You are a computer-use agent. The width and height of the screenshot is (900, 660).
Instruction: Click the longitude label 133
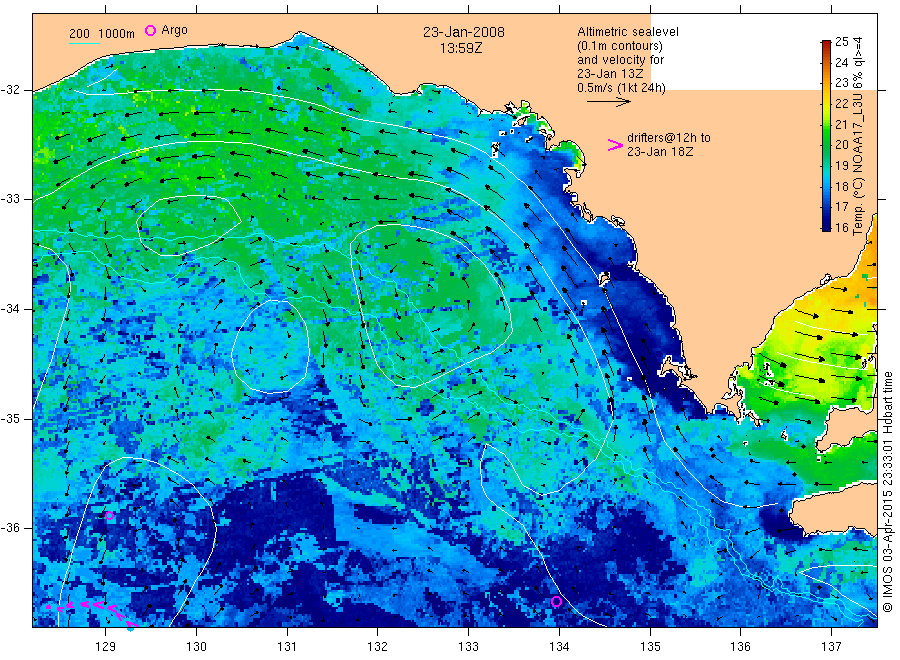pos(468,647)
